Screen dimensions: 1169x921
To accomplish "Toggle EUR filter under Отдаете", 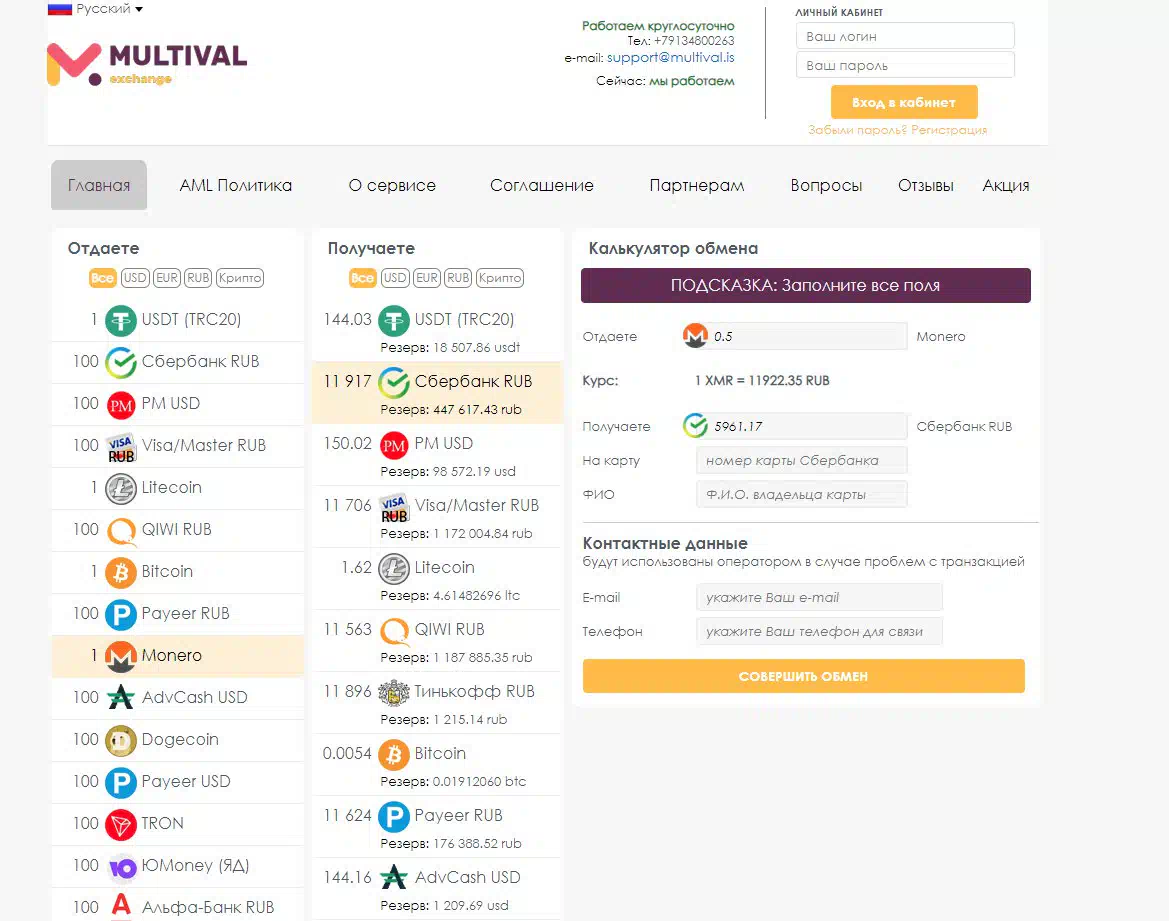I will tap(167, 278).
